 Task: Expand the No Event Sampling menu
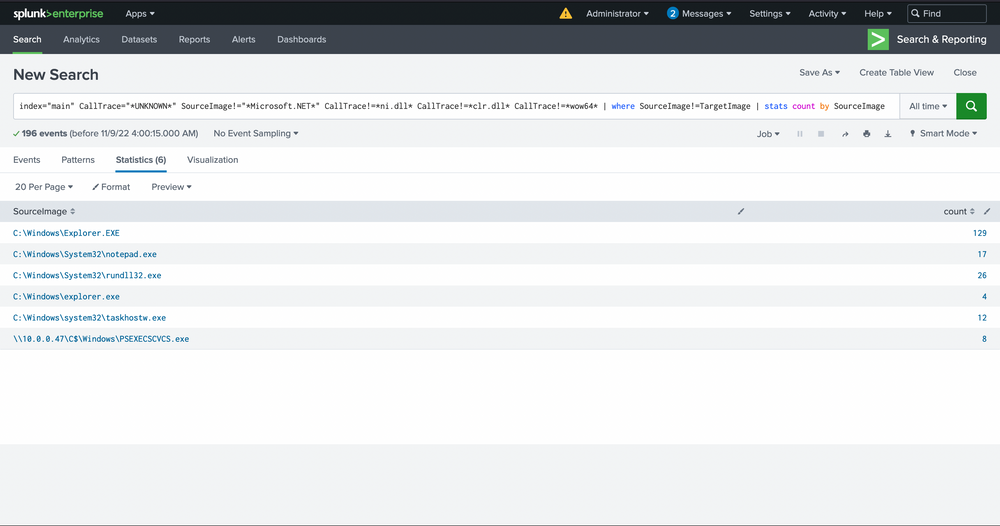pos(256,134)
